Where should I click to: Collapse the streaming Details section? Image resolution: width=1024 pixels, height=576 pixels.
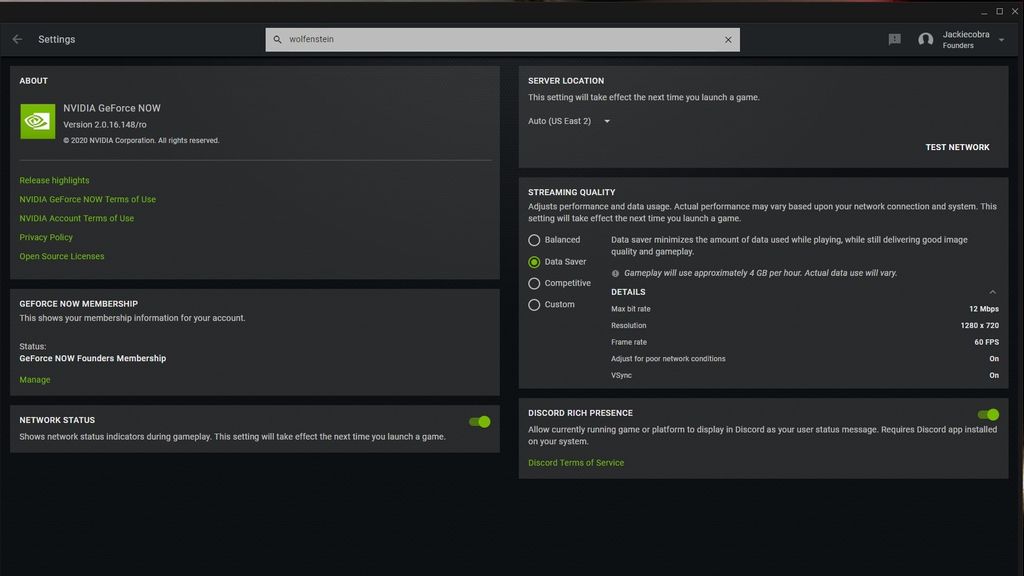tap(992, 291)
